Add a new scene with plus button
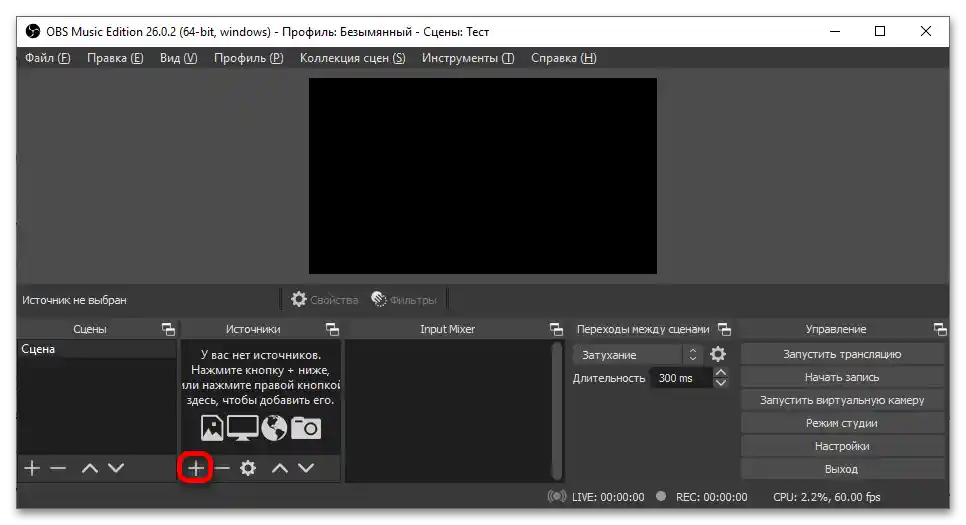 [x=32, y=468]
